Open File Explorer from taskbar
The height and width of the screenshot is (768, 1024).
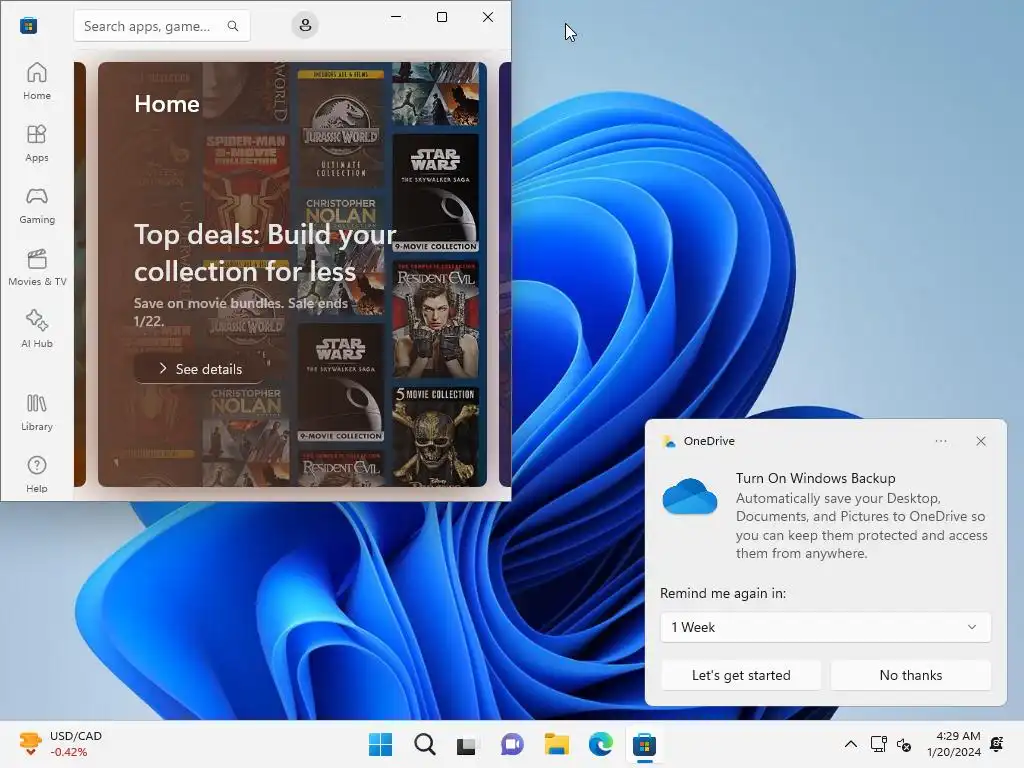point(556,744)
